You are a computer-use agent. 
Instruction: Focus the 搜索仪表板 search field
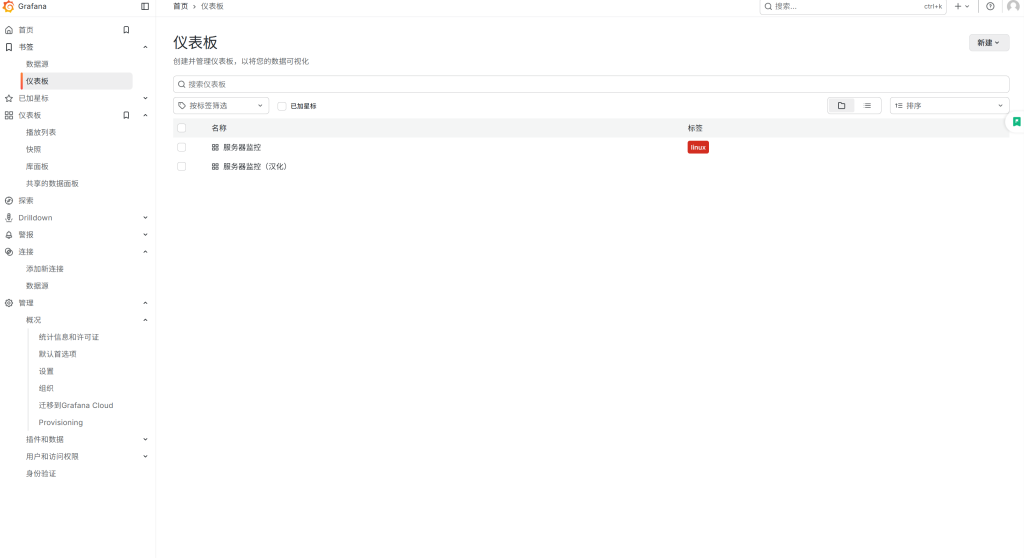(x=590, y=84)
